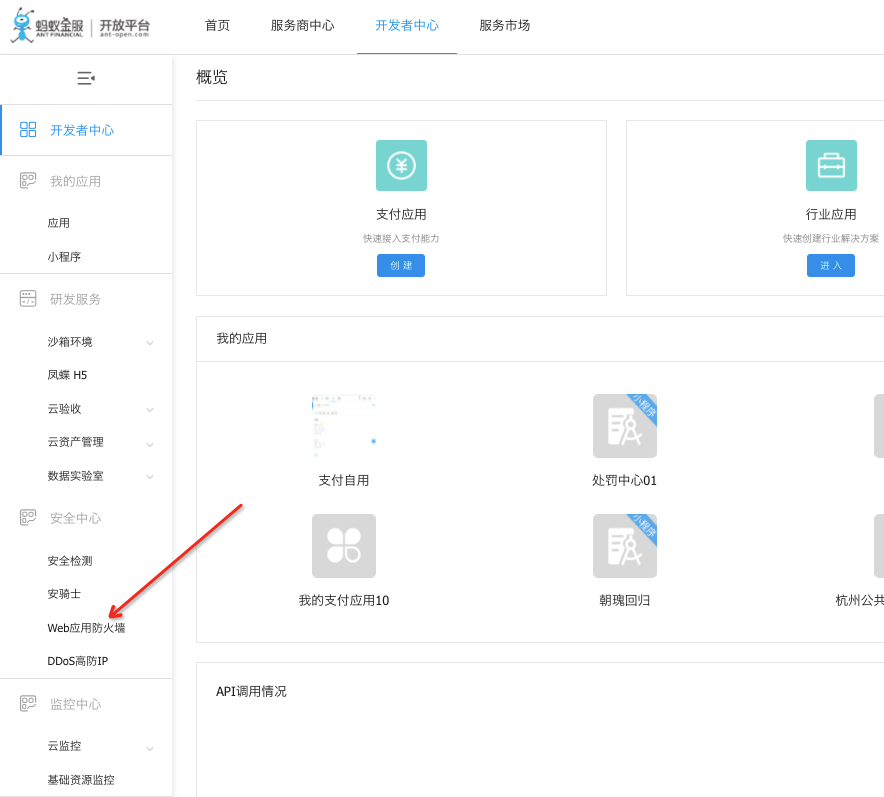Open the 服务市场 tab

505,25
